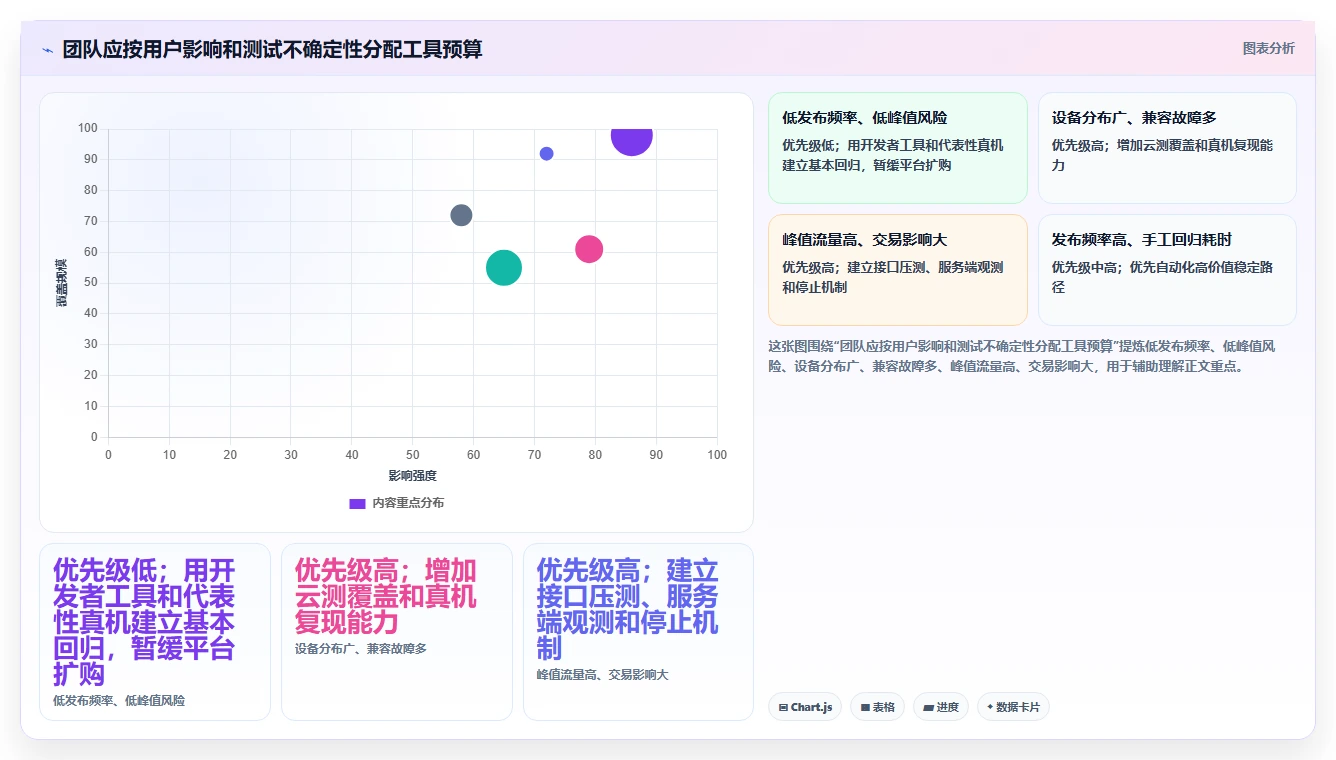Click the 内容重点分布 legend text

pos(408,503)
